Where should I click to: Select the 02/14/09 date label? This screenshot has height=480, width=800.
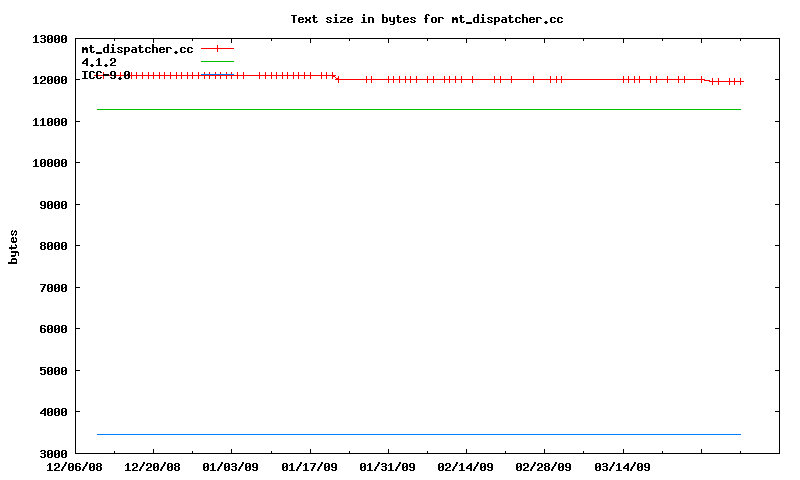coord(465,467)
